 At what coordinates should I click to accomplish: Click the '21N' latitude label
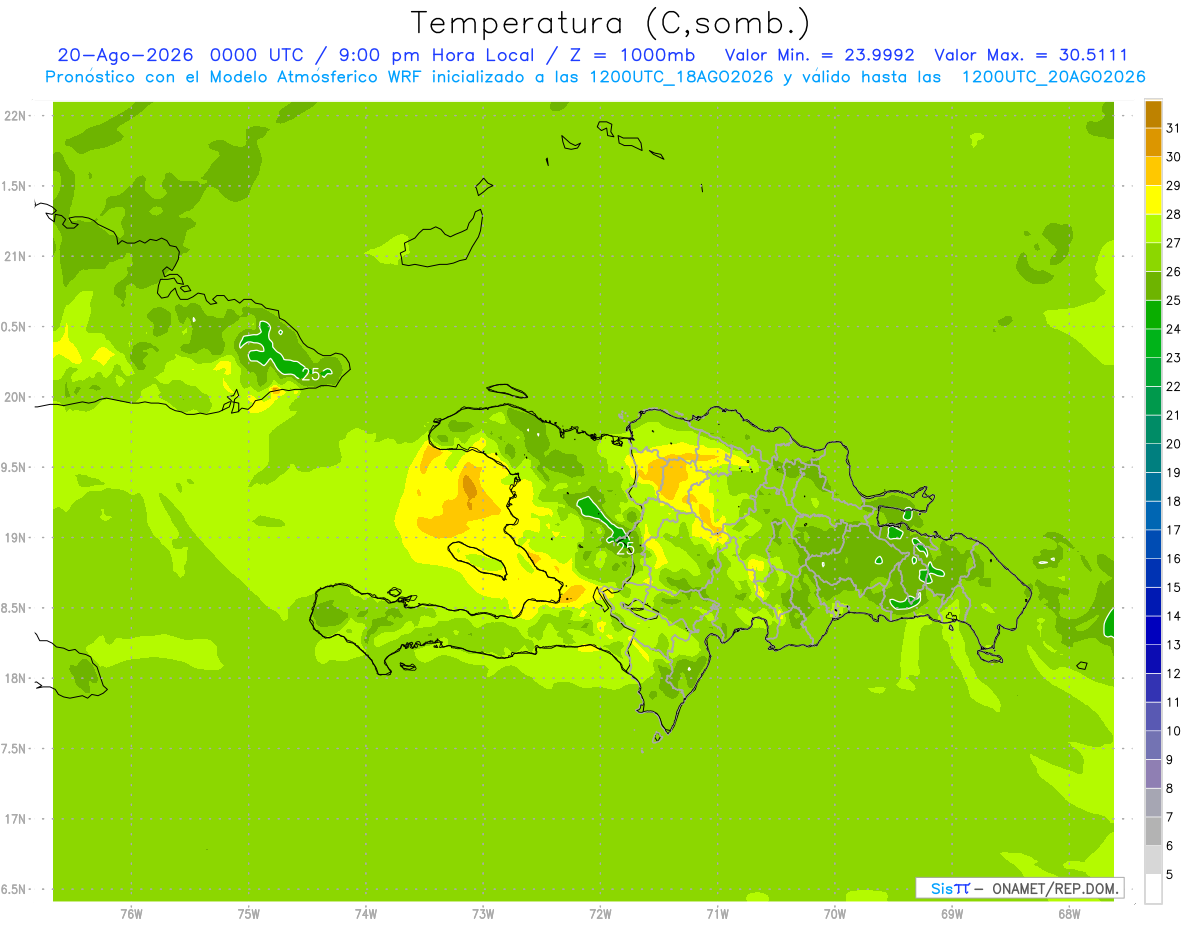tap(16, 256)
